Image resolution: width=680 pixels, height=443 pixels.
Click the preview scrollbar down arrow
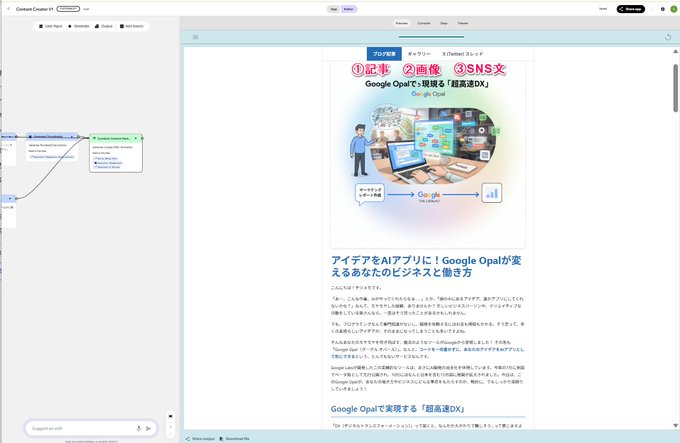pyautogui.click(x=675, y=426)
